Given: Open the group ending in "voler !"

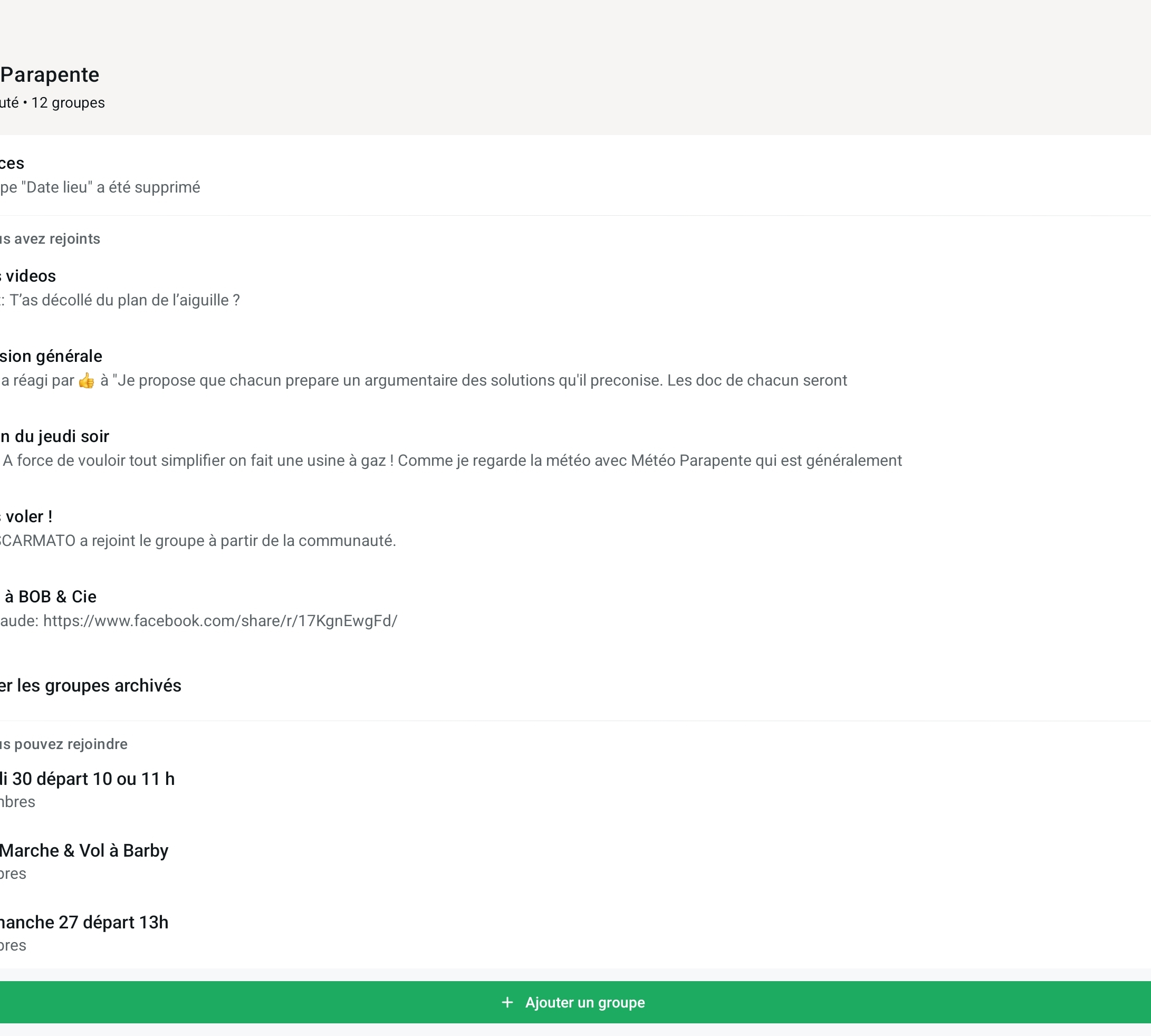Looking at the screenshot, I should point(27,517).
